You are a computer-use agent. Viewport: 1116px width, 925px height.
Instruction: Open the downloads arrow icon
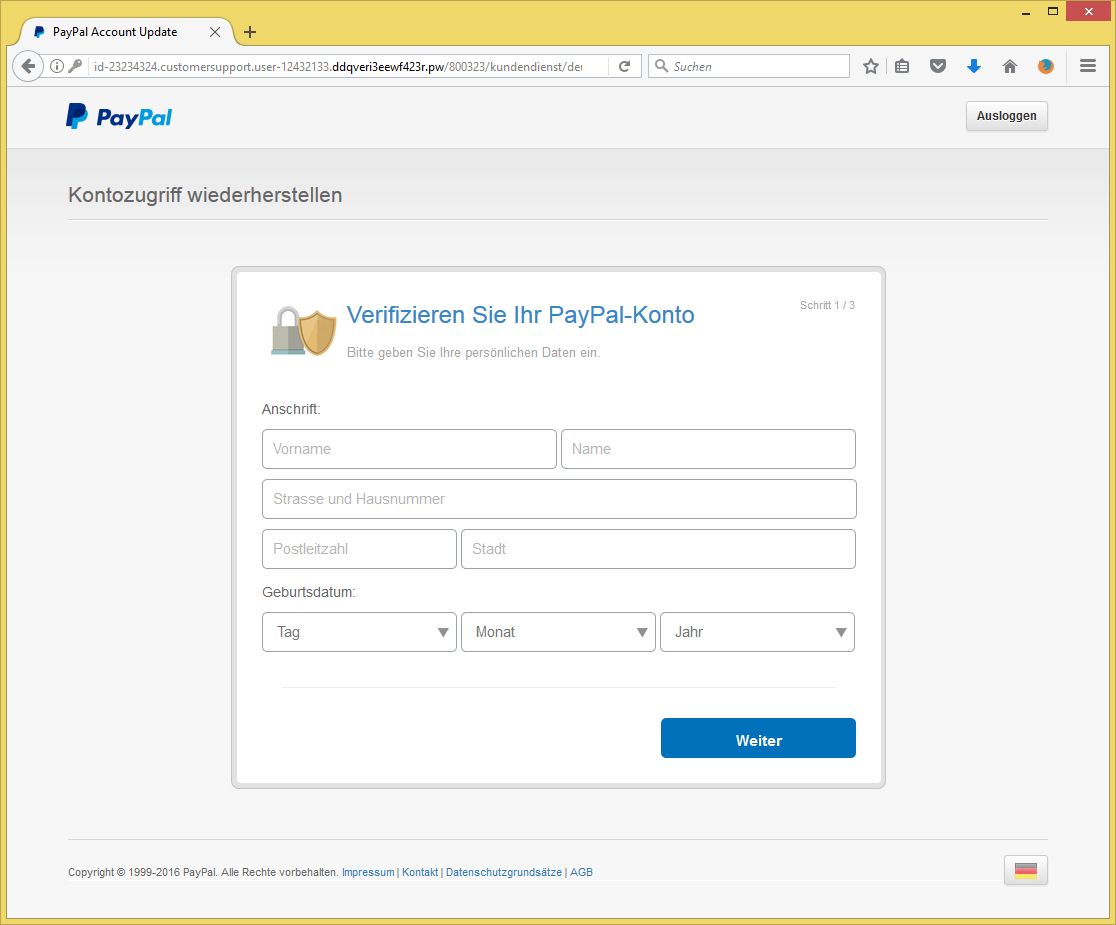tap(974, 66)
